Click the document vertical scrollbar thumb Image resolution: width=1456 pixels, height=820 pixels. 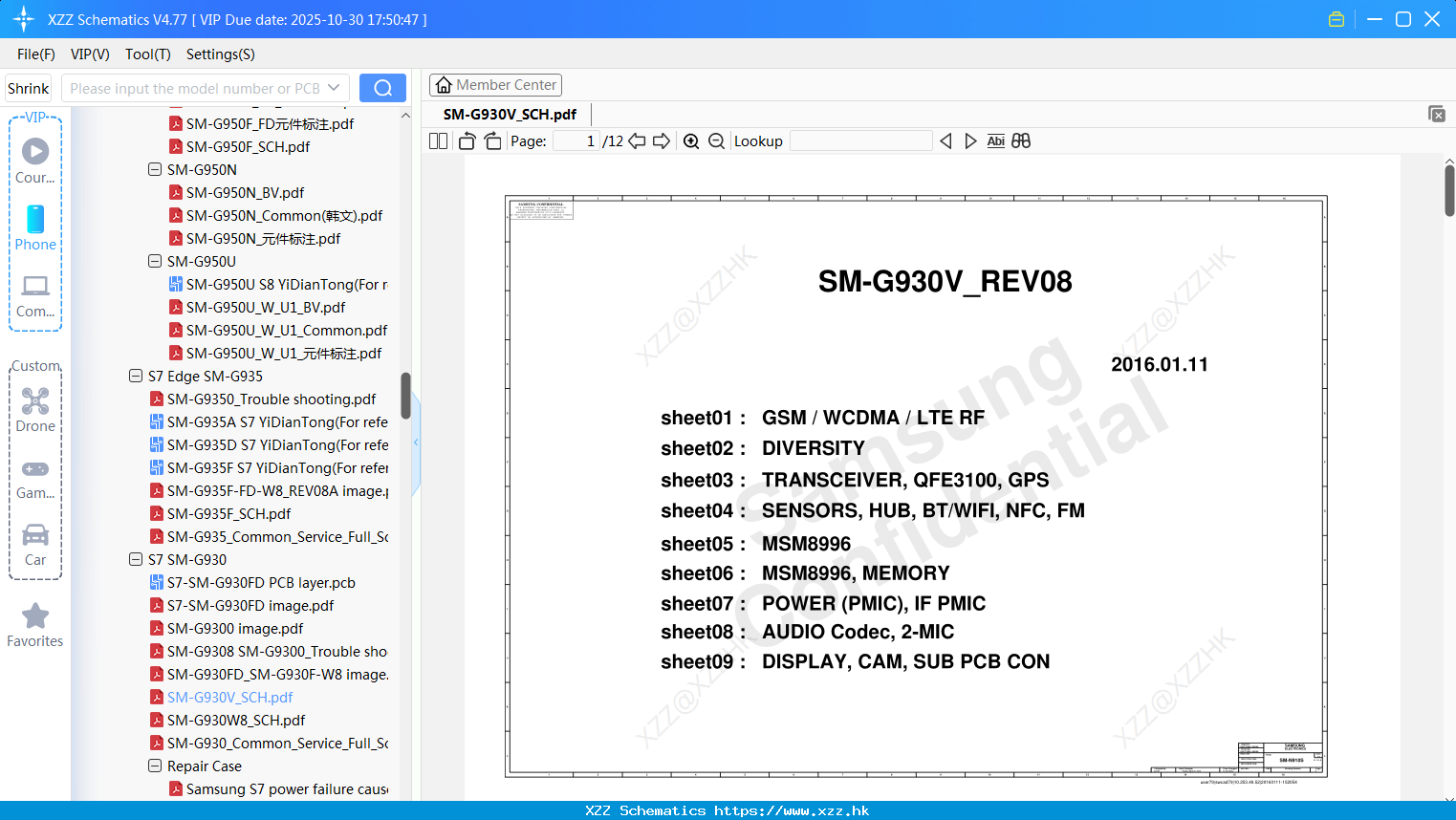tap(1449, 190)
